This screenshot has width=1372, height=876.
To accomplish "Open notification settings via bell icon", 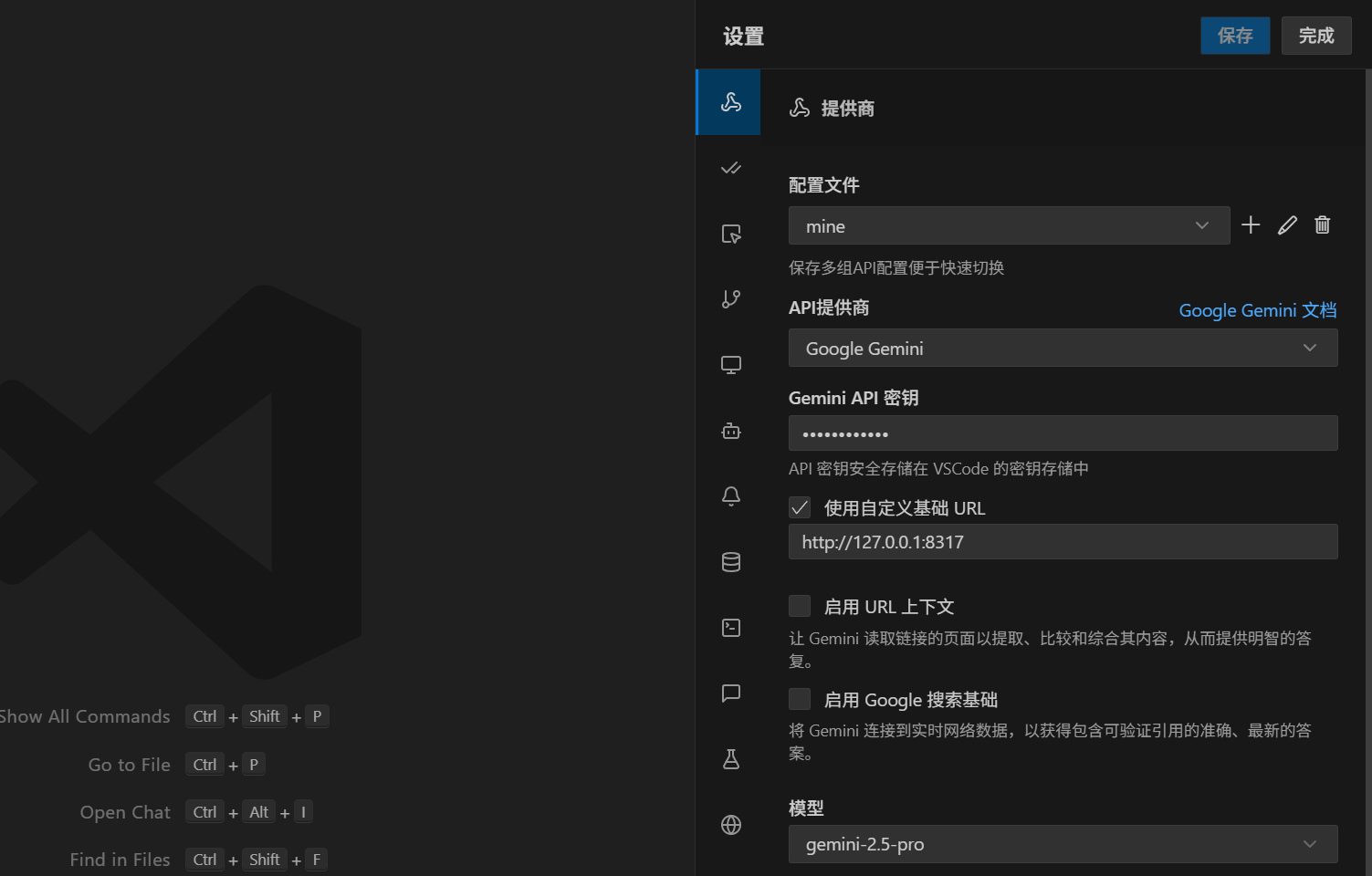I will [x=730, y=495].
